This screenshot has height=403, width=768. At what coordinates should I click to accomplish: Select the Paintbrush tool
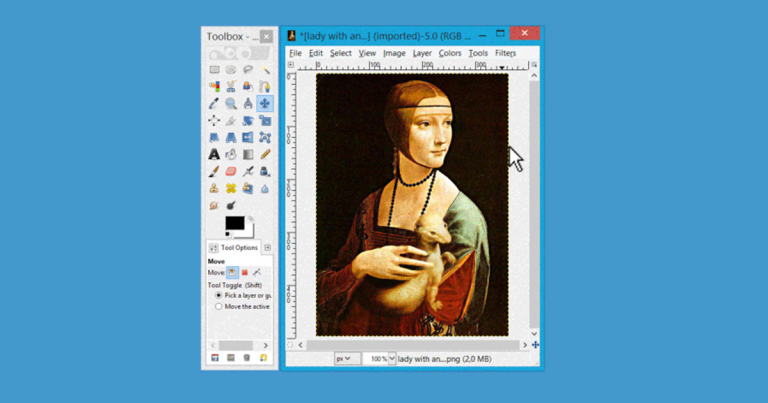click(x=215, y=171)
